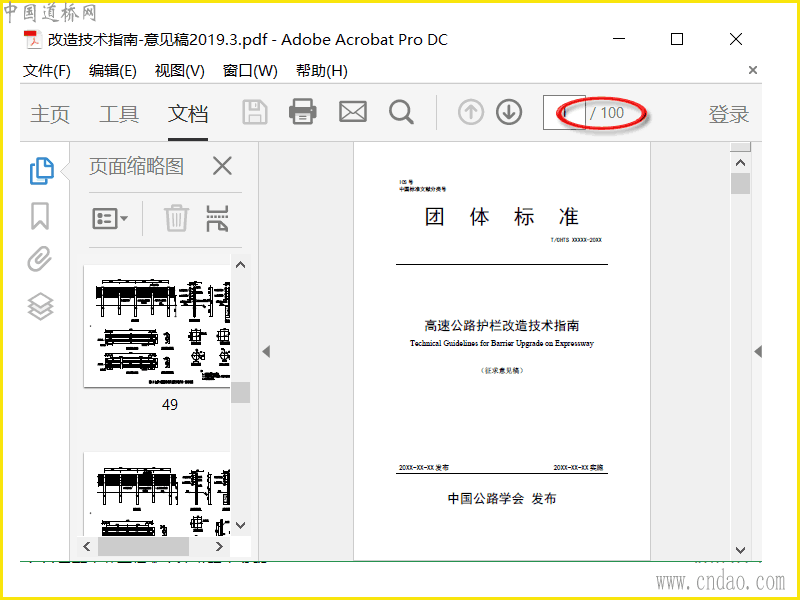Click the thumbnail panel horizontal scroll handle
The width and height of the screenshot is (800, 600).
143,546
